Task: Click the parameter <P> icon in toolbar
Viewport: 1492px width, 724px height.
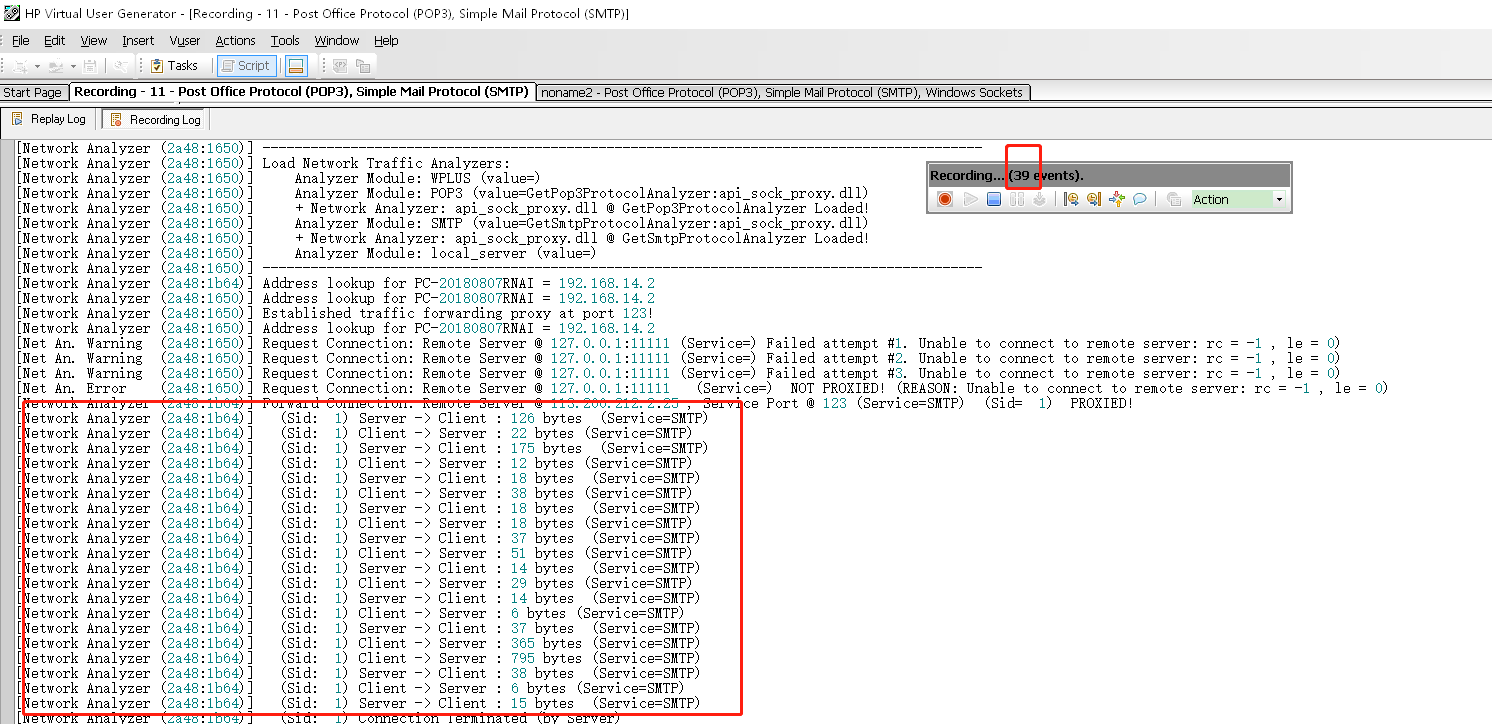Action: [340, 66]
